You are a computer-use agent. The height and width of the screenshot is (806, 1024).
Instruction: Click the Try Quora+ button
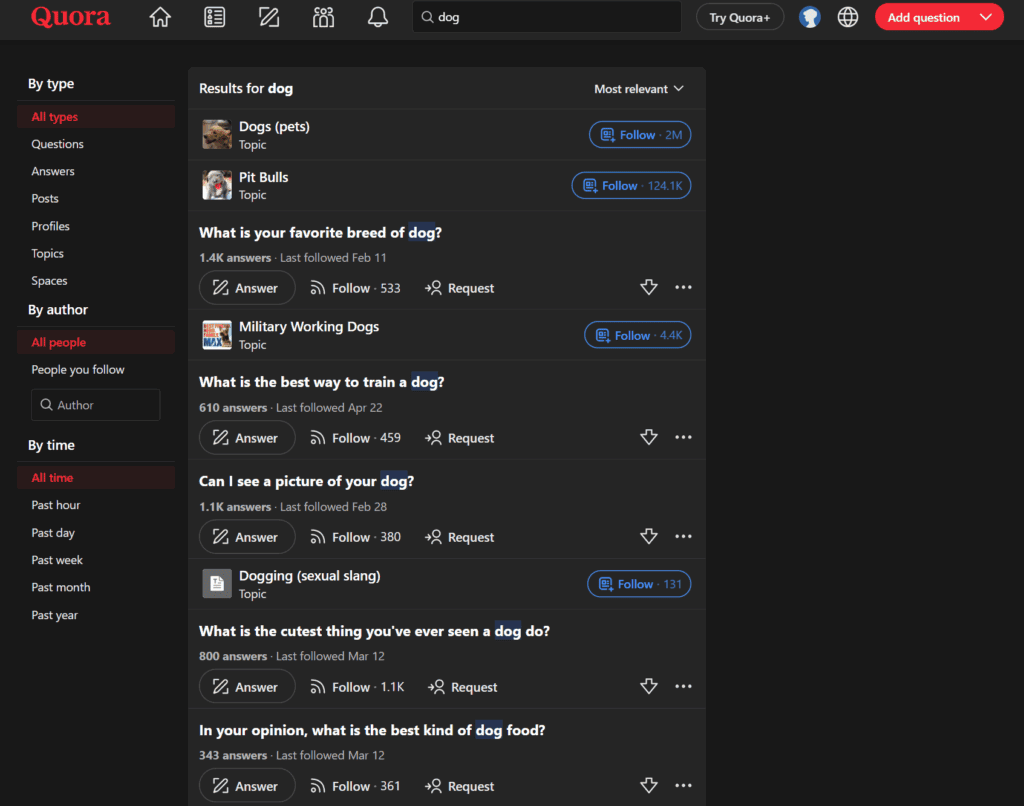coord(740,18)
